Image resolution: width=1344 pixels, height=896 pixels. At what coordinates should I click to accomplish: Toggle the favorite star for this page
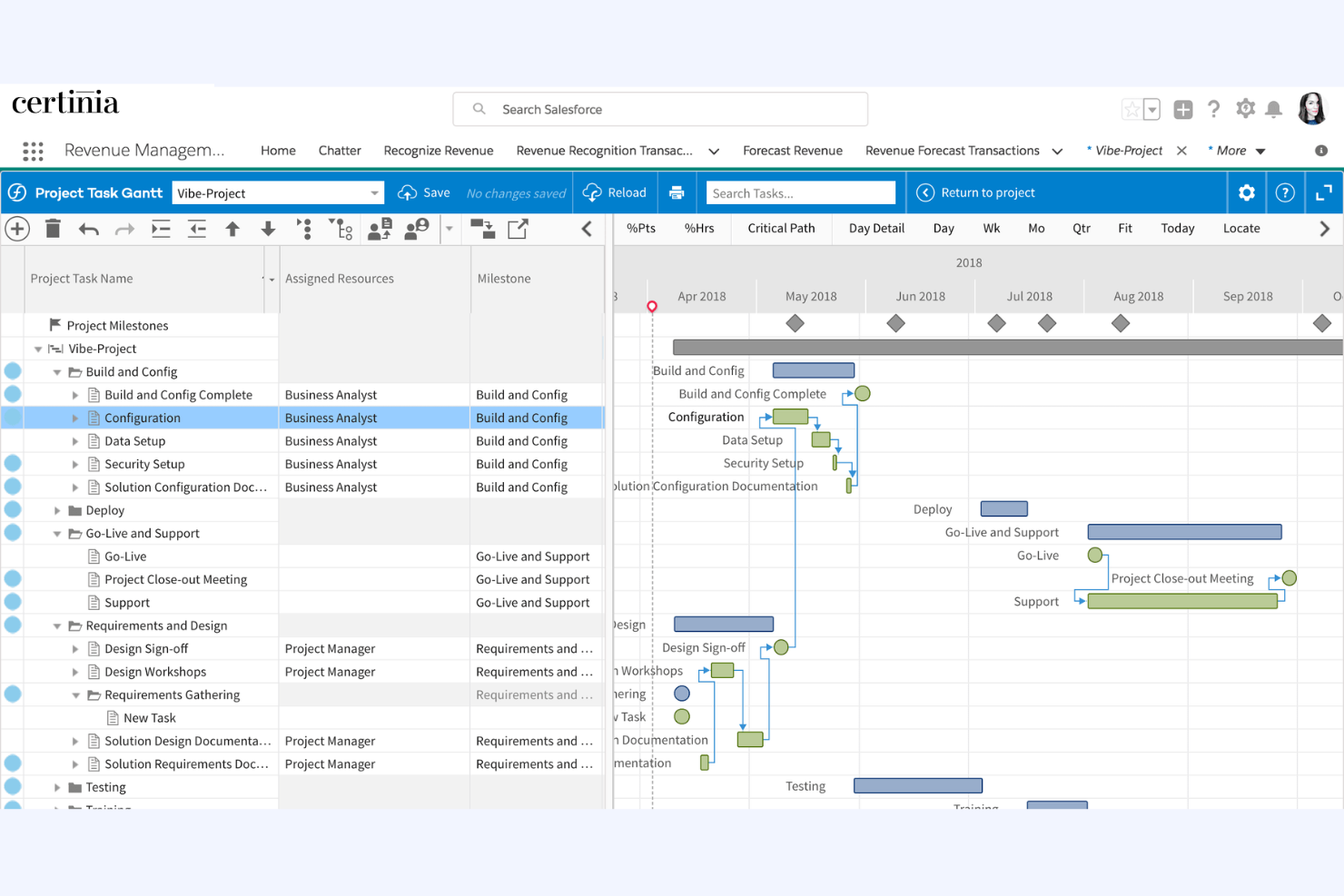click(x=1132, y=108)
